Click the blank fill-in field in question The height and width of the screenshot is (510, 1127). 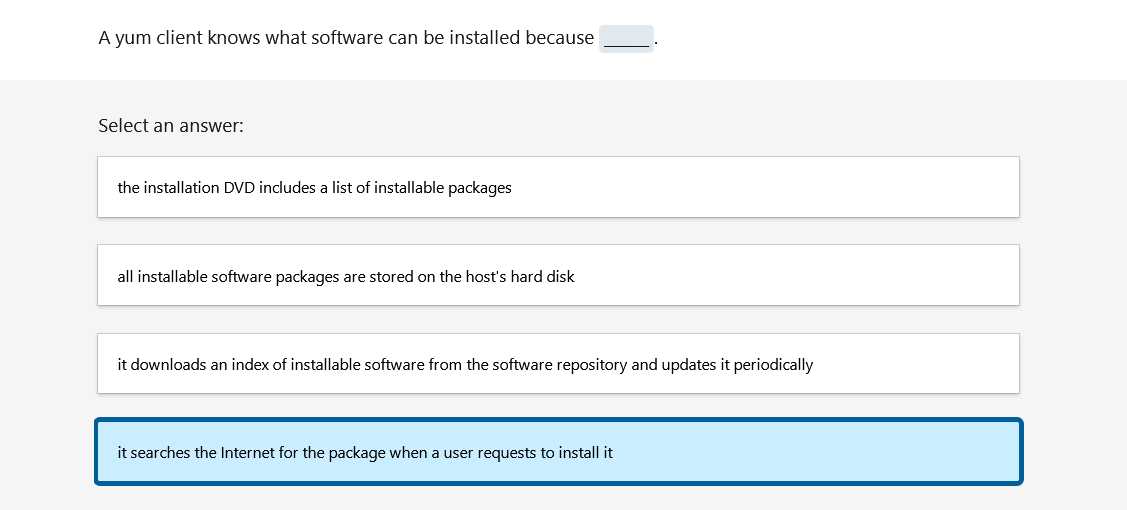click(626, 39)
